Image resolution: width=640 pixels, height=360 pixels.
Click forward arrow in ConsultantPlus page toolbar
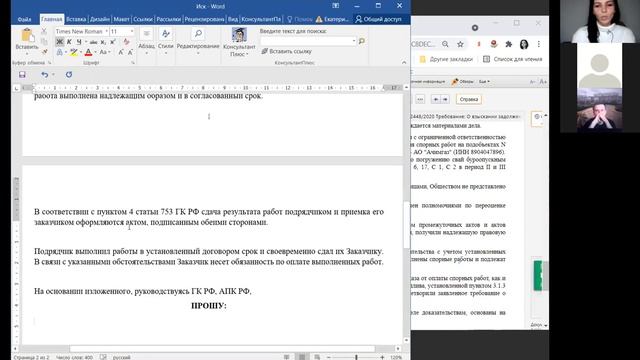click(445, 99)
